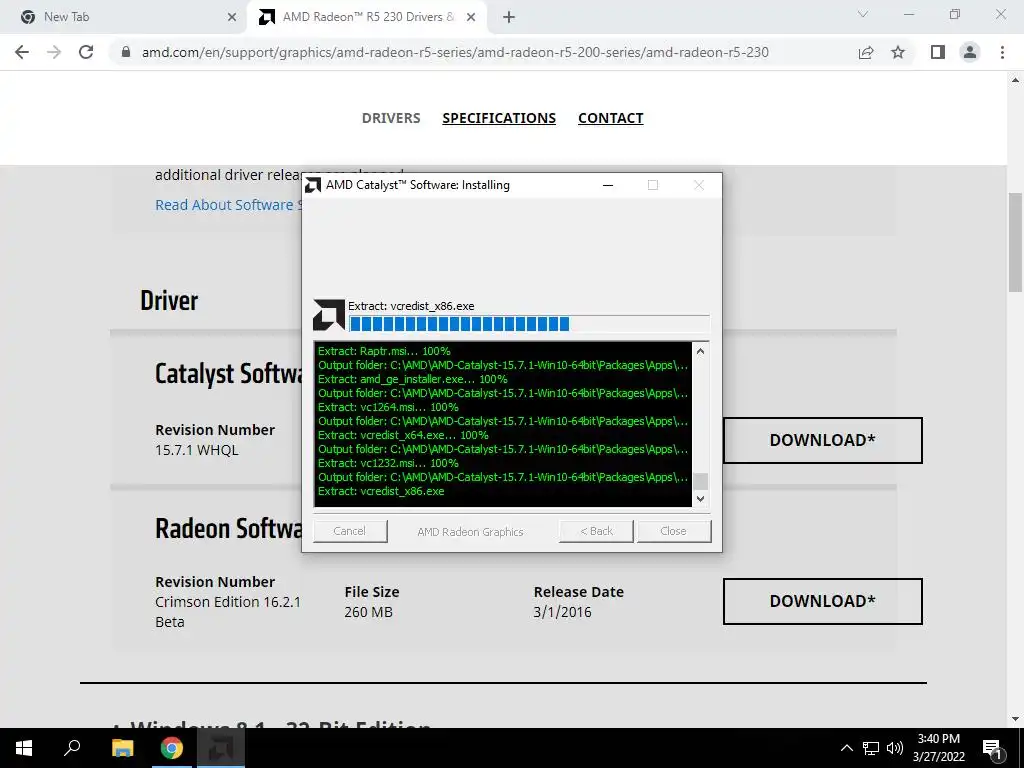
Task: Click the installer extraction progress bar
Action: (529, 324)
